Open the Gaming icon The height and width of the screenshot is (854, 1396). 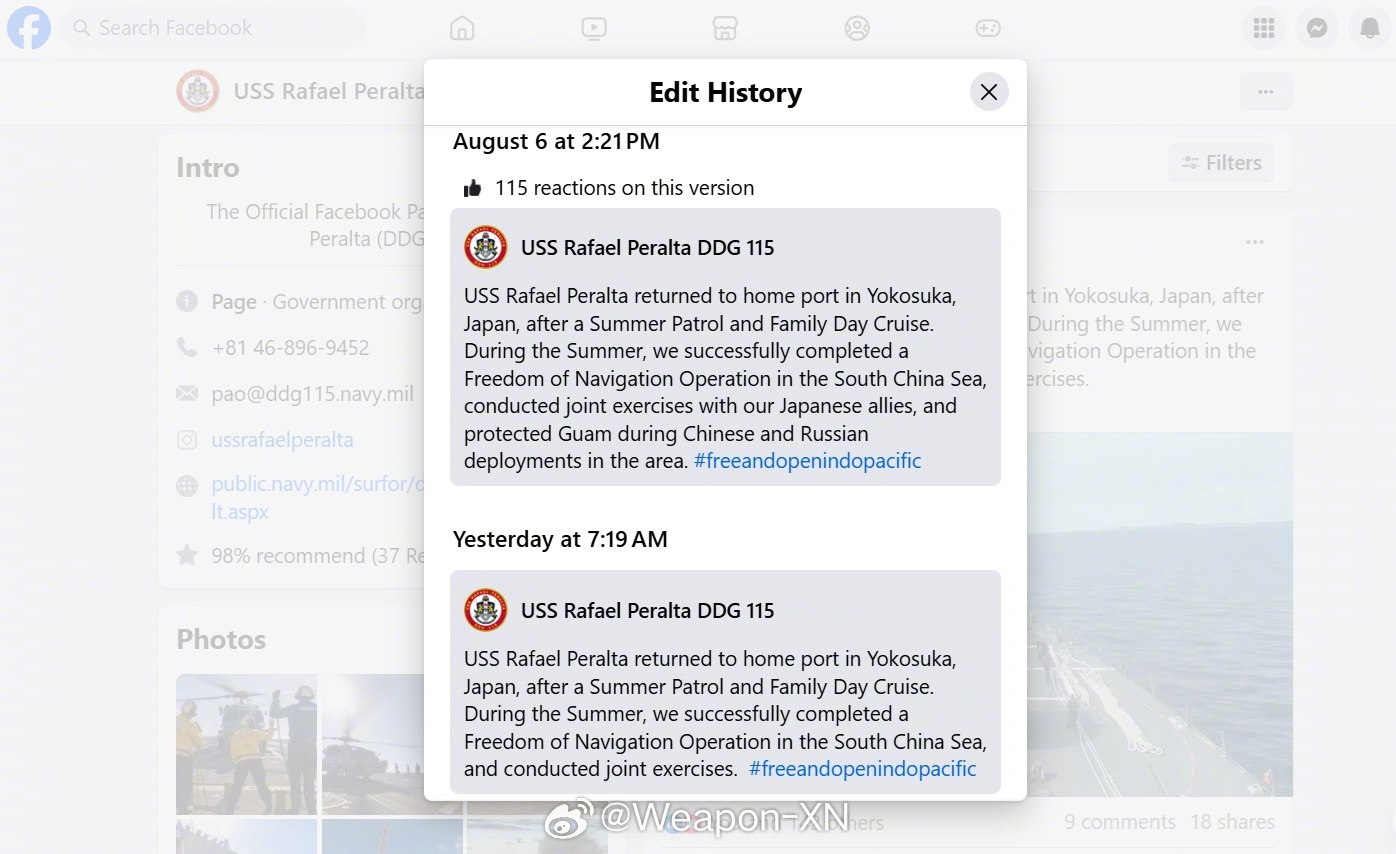pyautogui.click(x=988, y=28)
